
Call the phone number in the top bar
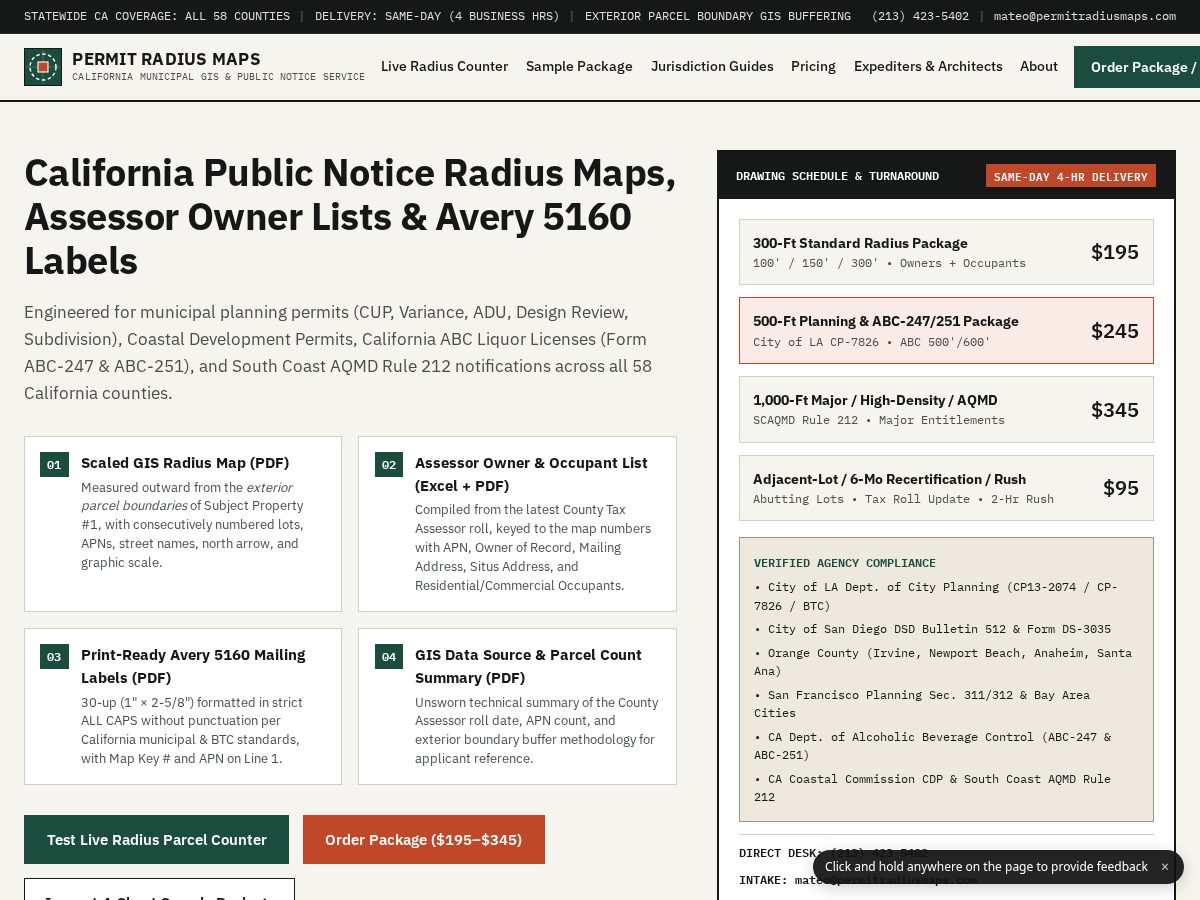[920, 16]
